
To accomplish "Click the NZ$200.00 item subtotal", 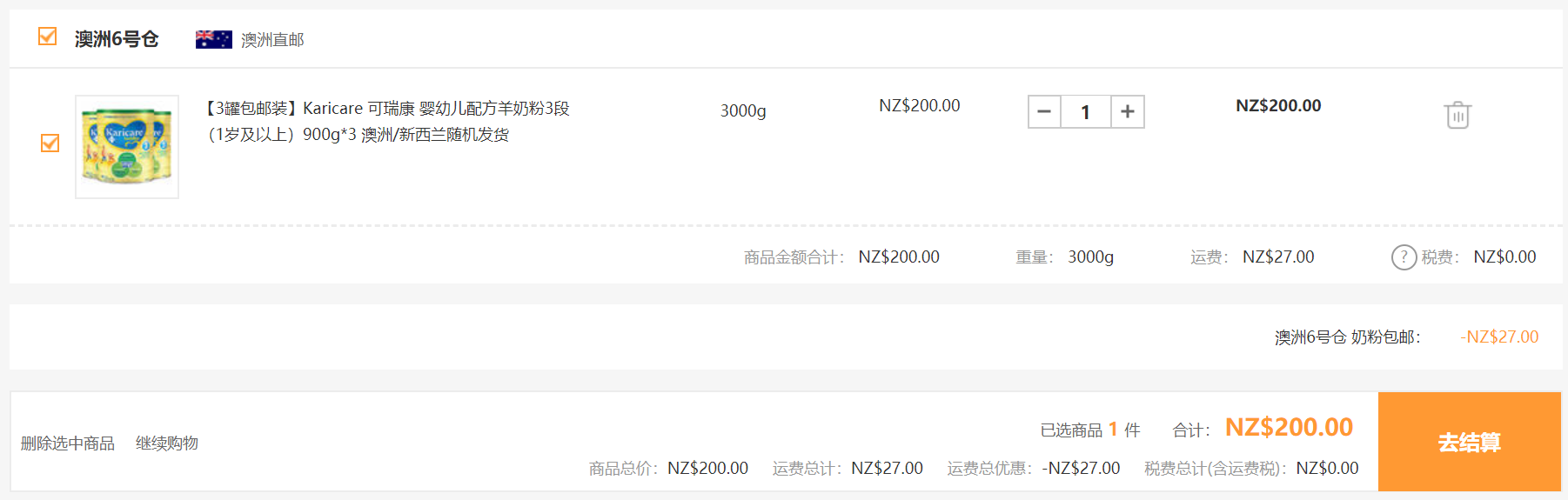I will (1278, 105).
